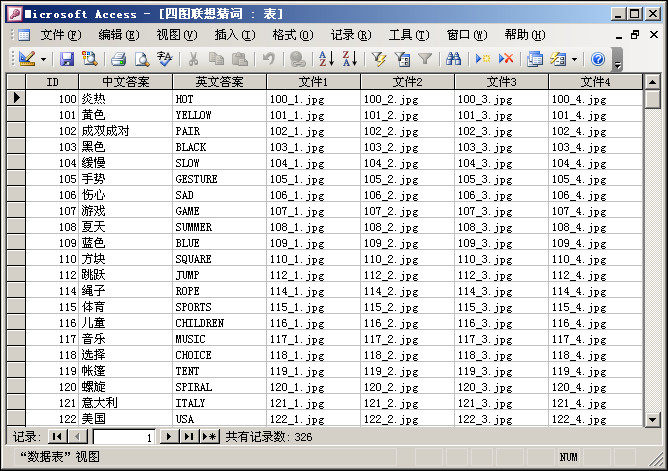Click the vertical scrollbar down arrow

652,419
